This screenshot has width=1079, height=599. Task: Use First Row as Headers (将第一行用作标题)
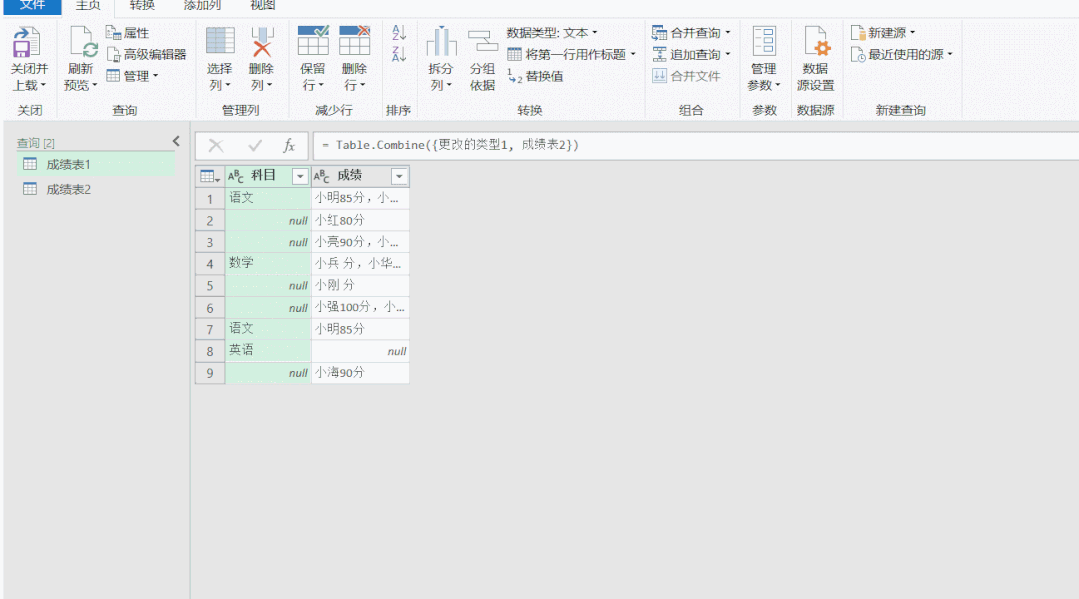pos(571,54)
